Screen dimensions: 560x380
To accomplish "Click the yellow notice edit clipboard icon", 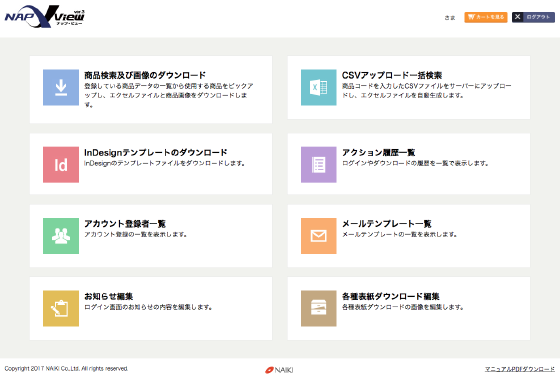I will (61, 308).
